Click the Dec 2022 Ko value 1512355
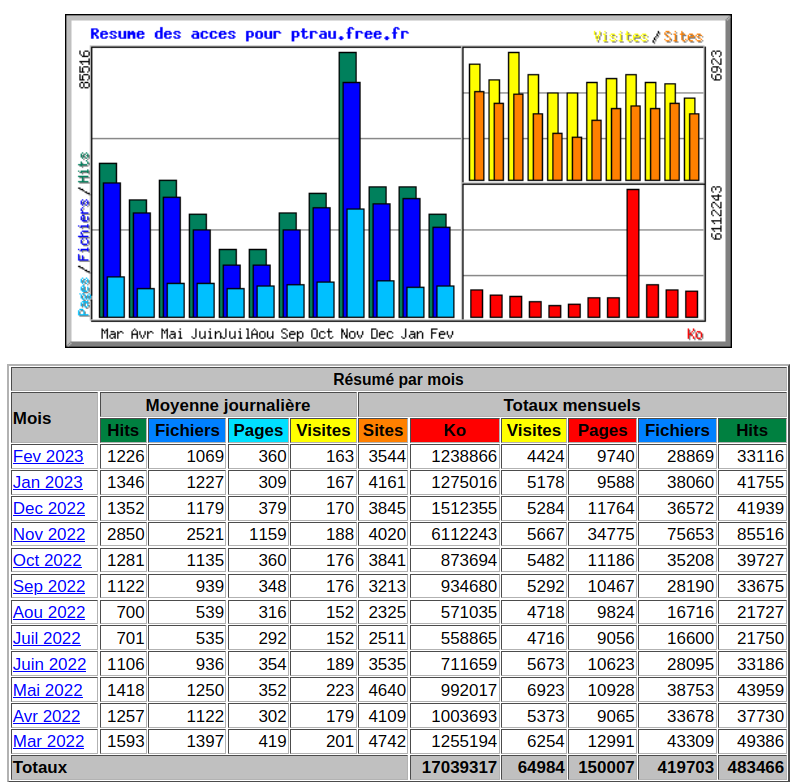The width and height of the screenshot is (808, 782). (464, 508)
